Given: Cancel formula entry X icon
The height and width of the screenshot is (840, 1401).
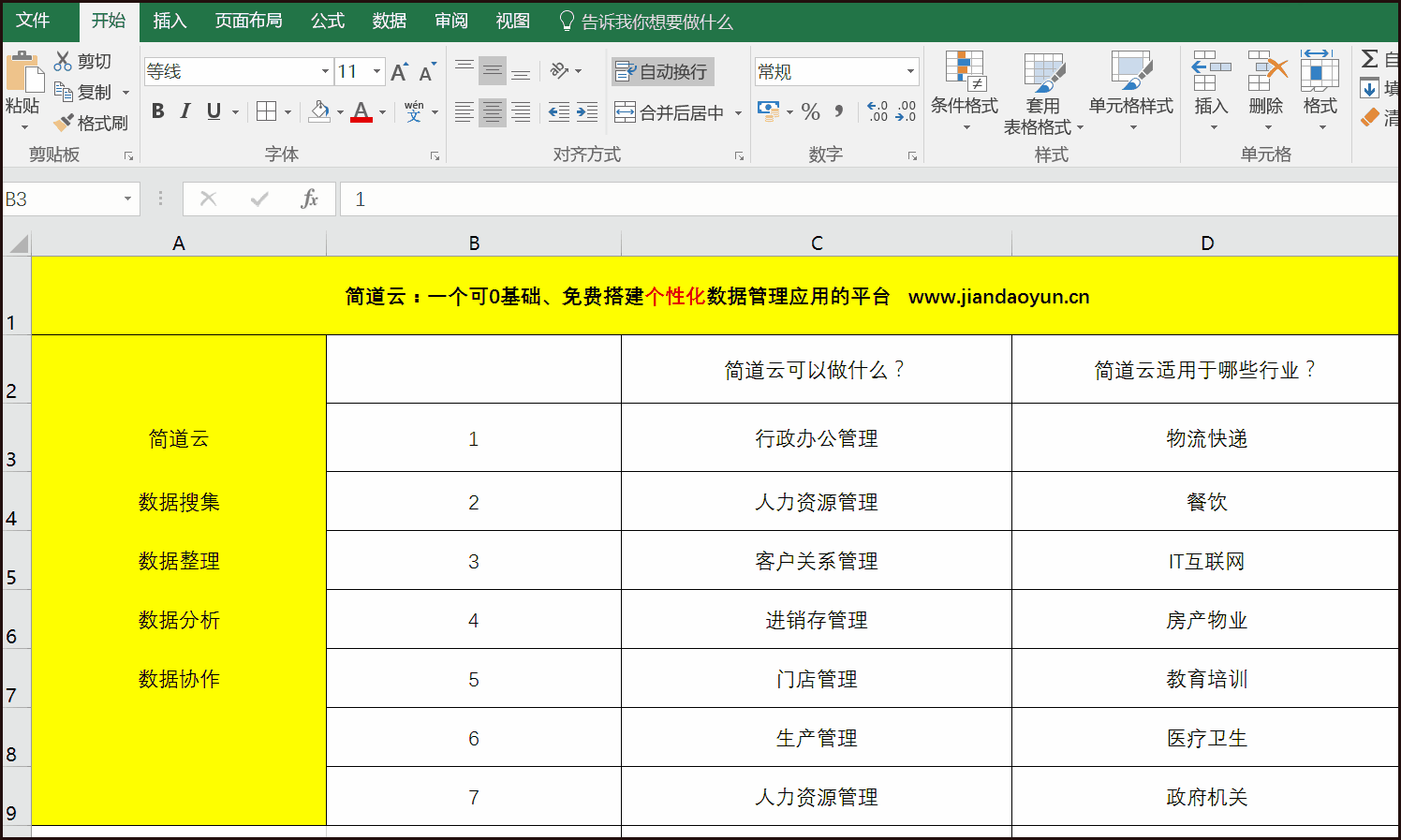Looking at the screenshot, I should (x=208, y=199).
